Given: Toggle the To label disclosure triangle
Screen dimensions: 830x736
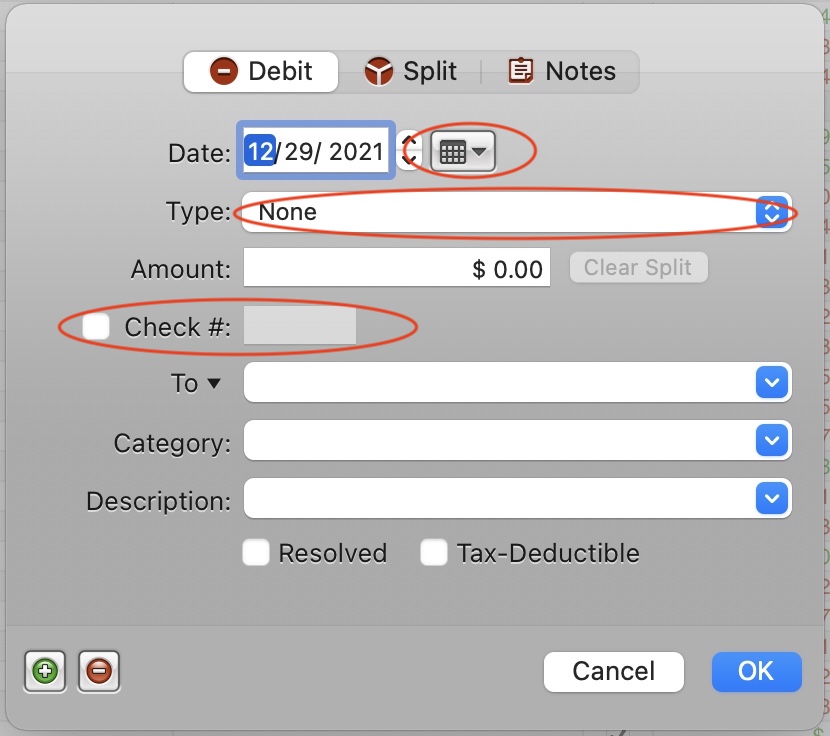Looking at the screenshot, I should coord(214,383).
